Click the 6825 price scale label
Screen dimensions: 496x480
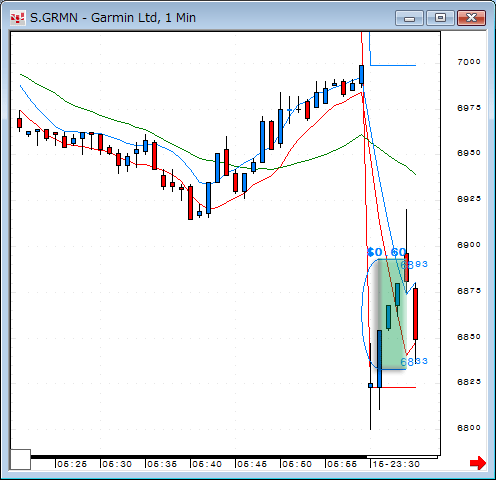pyautogui.click(x=469, y=381)
